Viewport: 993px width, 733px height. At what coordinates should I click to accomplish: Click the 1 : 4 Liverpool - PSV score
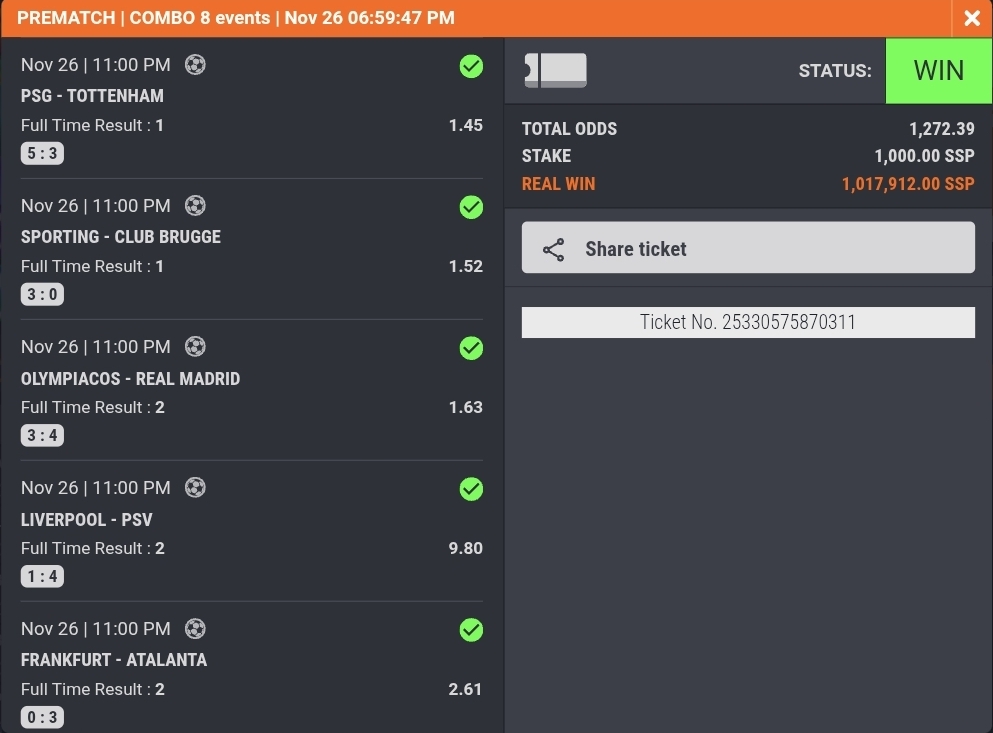coord(42,577)
